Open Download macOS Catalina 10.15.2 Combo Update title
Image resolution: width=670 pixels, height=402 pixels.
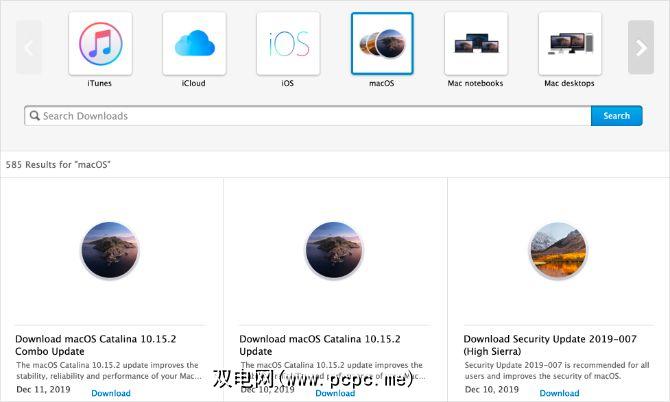[95, 345]
